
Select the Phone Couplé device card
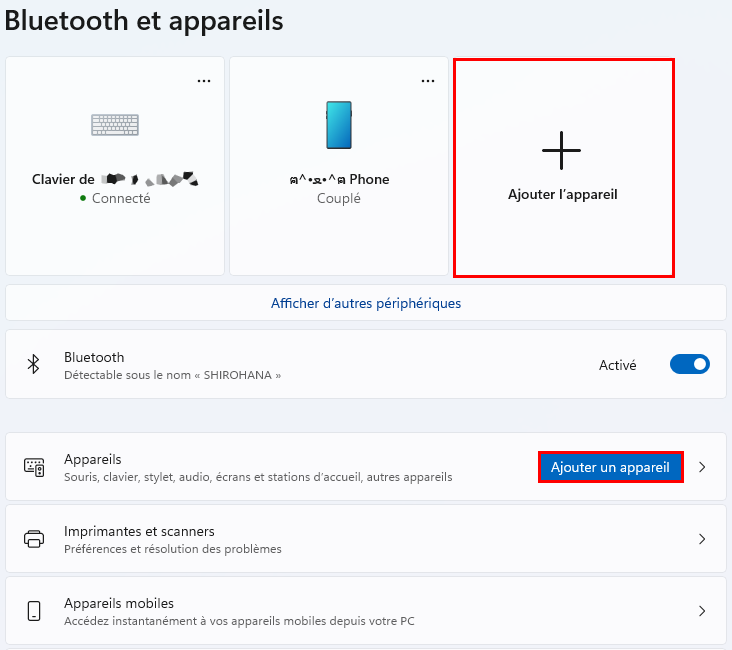[x=339, y=166]
